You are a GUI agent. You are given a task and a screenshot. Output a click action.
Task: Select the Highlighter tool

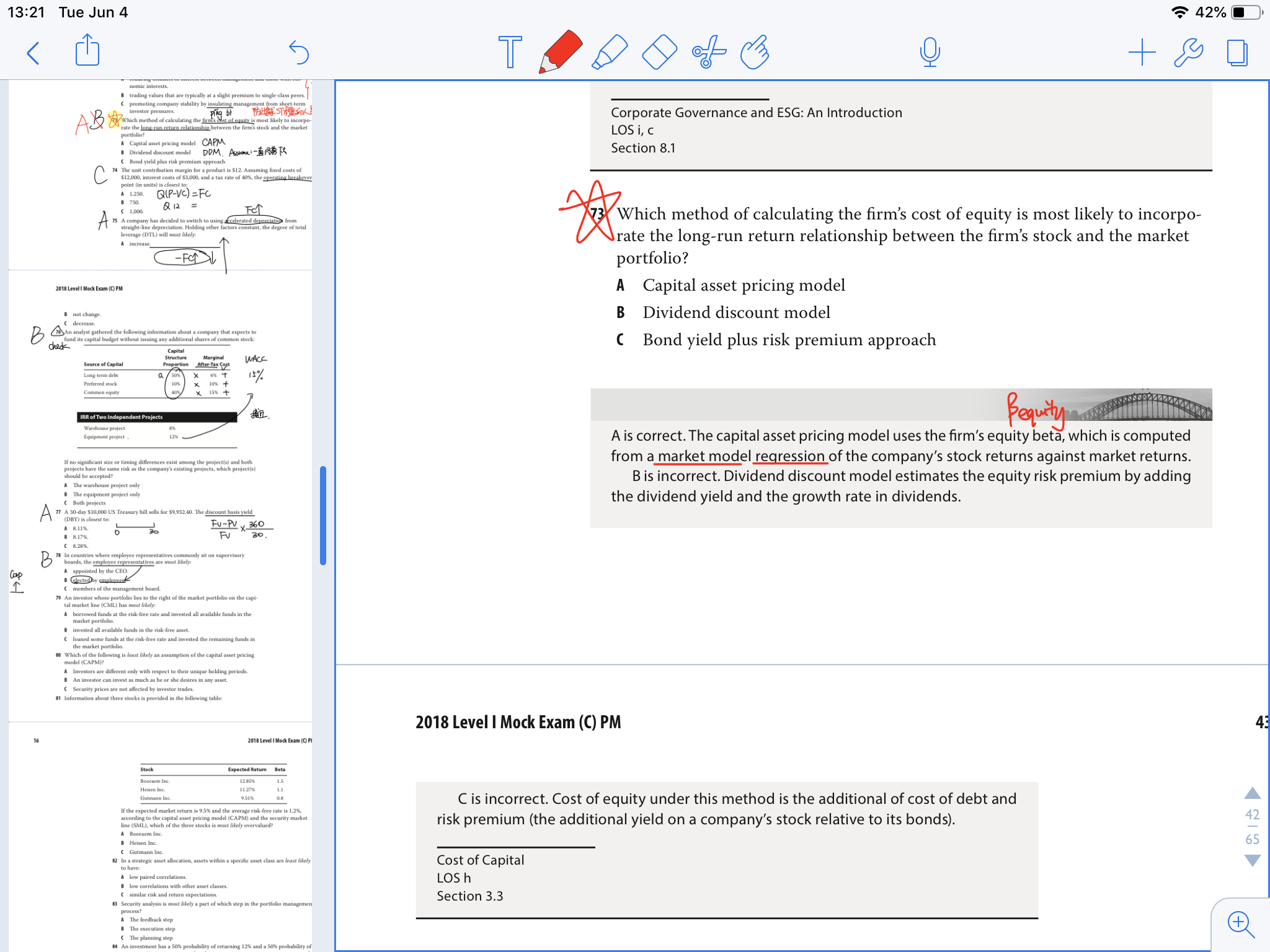pyautogui.click(x=610, y=51)
